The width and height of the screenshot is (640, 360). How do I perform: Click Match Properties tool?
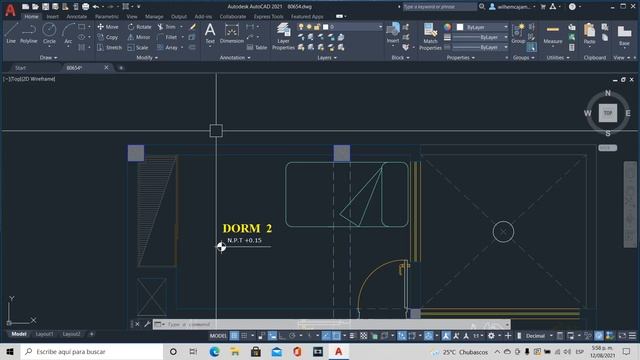(x=430, y=36)
